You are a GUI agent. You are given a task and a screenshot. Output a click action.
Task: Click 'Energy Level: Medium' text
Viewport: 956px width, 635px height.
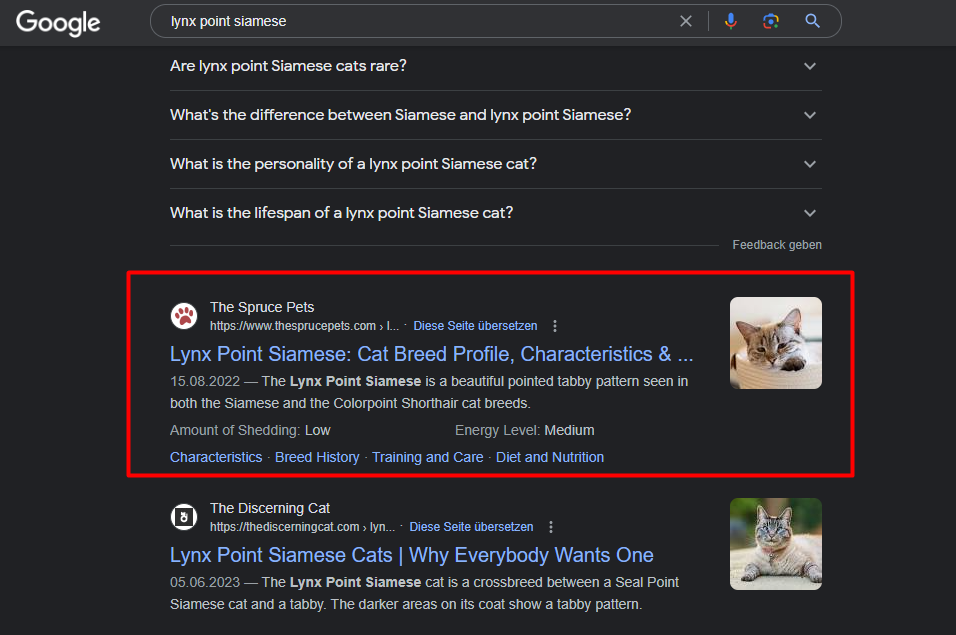pyautogui.click(x=524, y=430)
